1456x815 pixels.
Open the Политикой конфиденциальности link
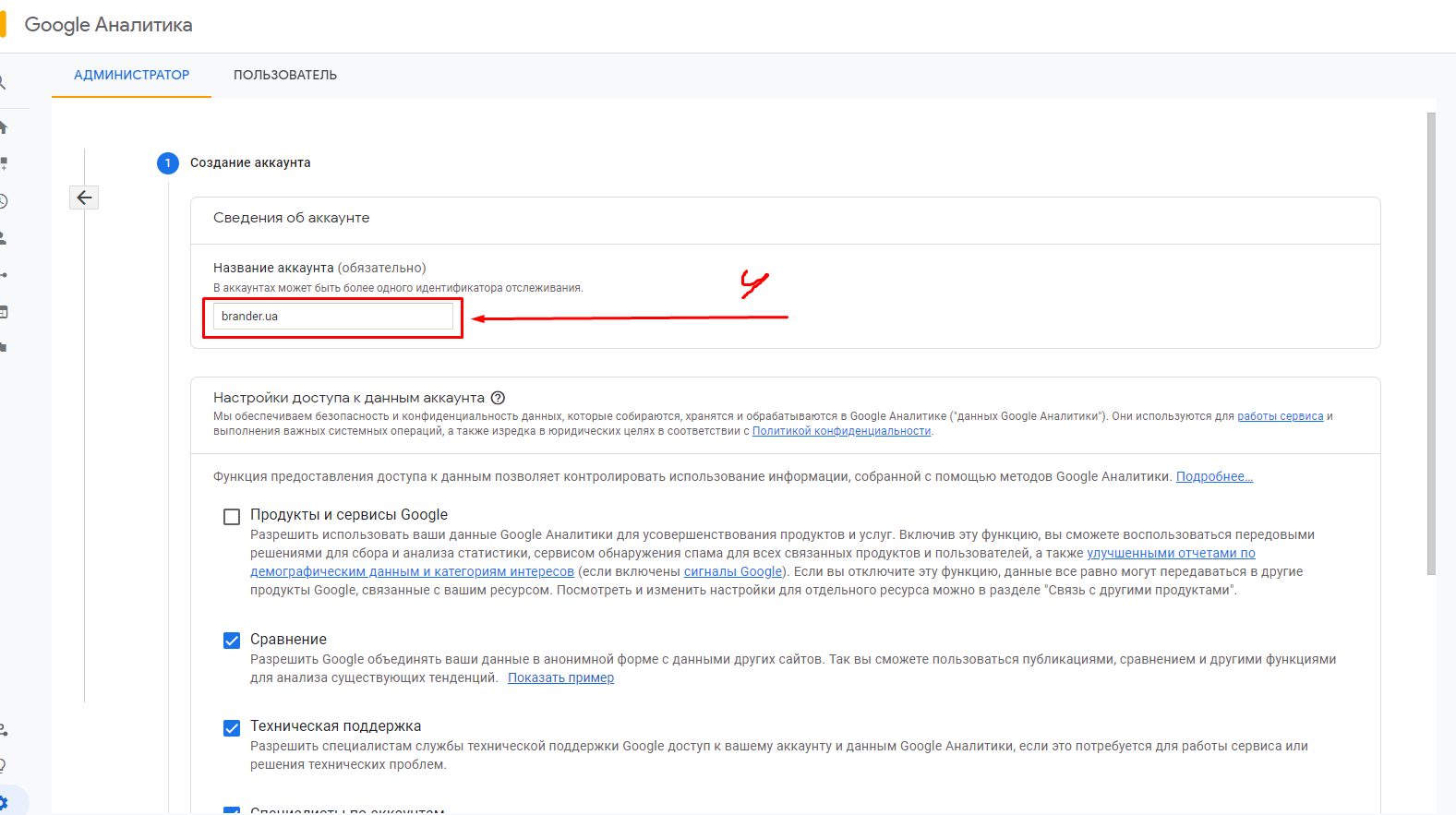coord(841,431)
